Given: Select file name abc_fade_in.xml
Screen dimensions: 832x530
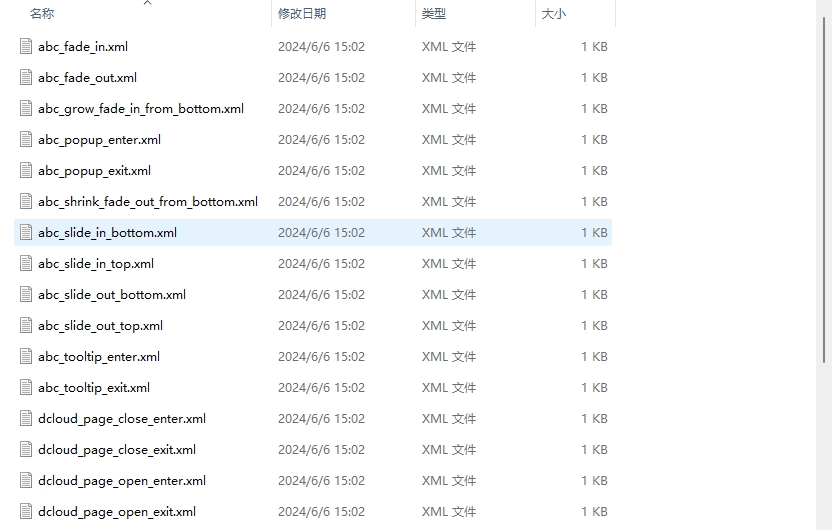Looking at the screenshot, I should (83, 47).
